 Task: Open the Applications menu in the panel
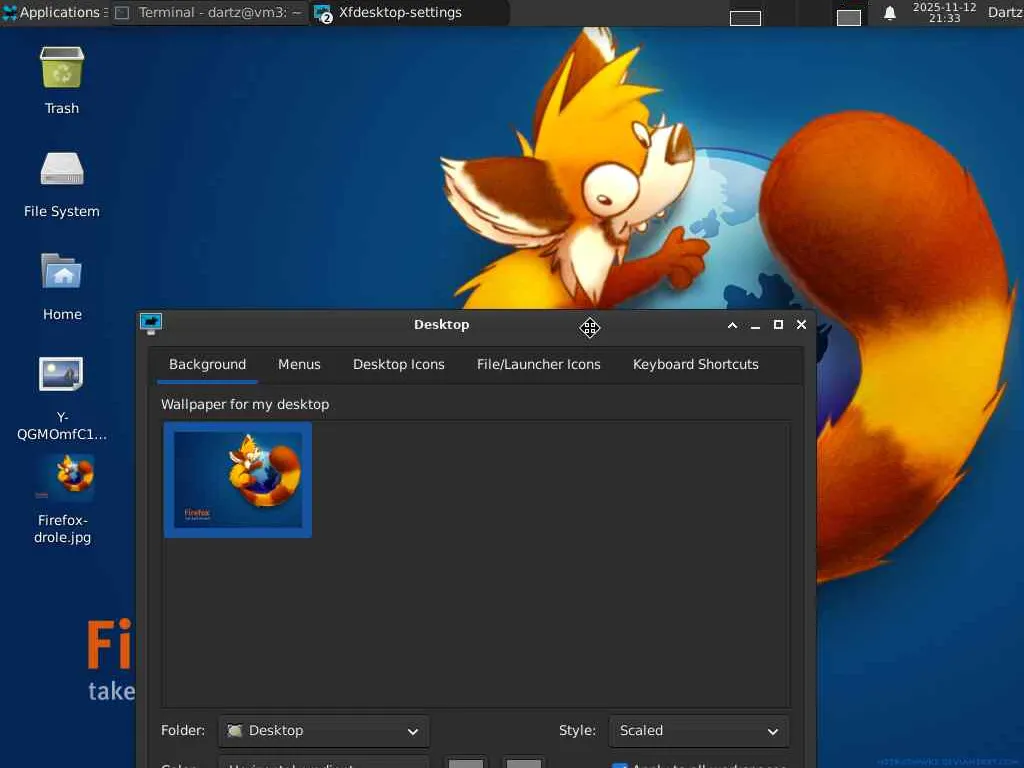tap(54, 12)
